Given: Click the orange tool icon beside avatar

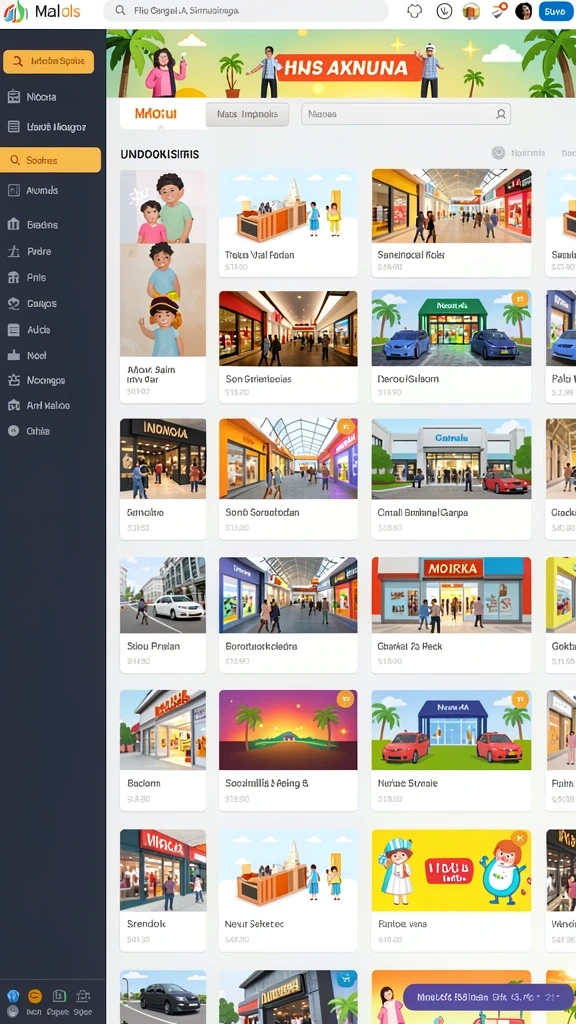Looking at the screenshot, I should point(499,10).
